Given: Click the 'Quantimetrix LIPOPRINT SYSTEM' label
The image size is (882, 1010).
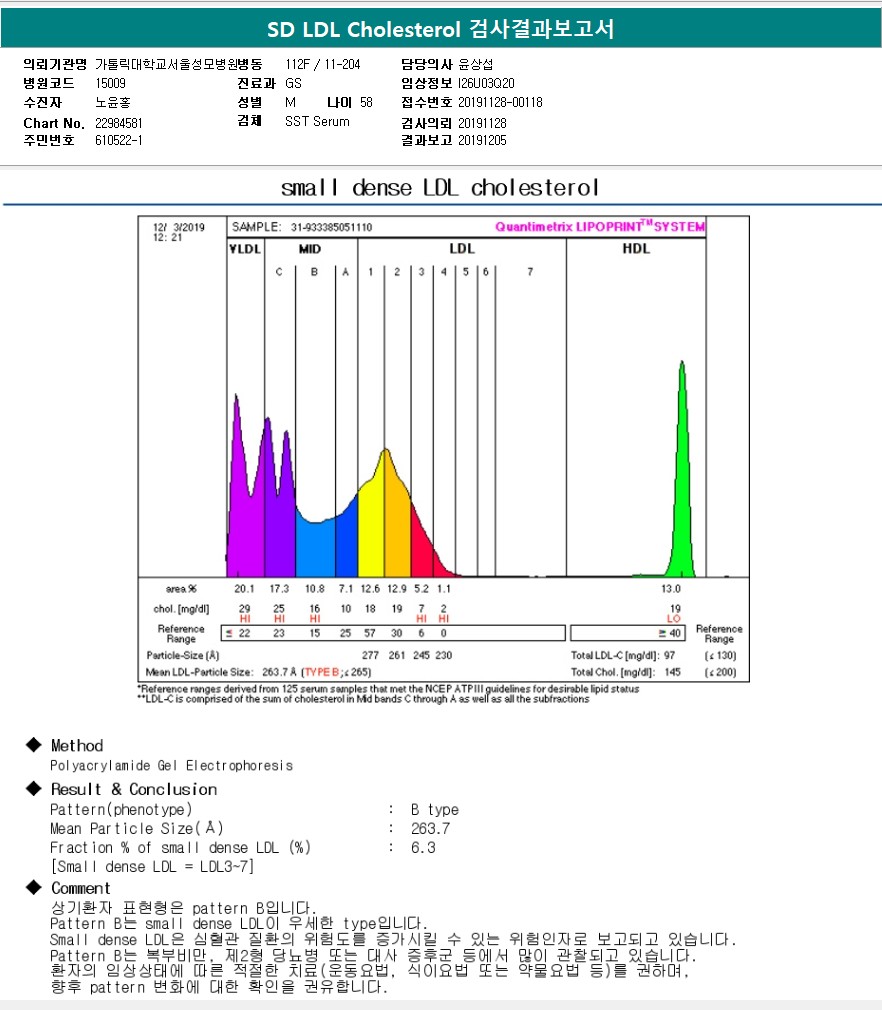Looking at the screenshot, I should pyautogui.click(x=600, y=226).
